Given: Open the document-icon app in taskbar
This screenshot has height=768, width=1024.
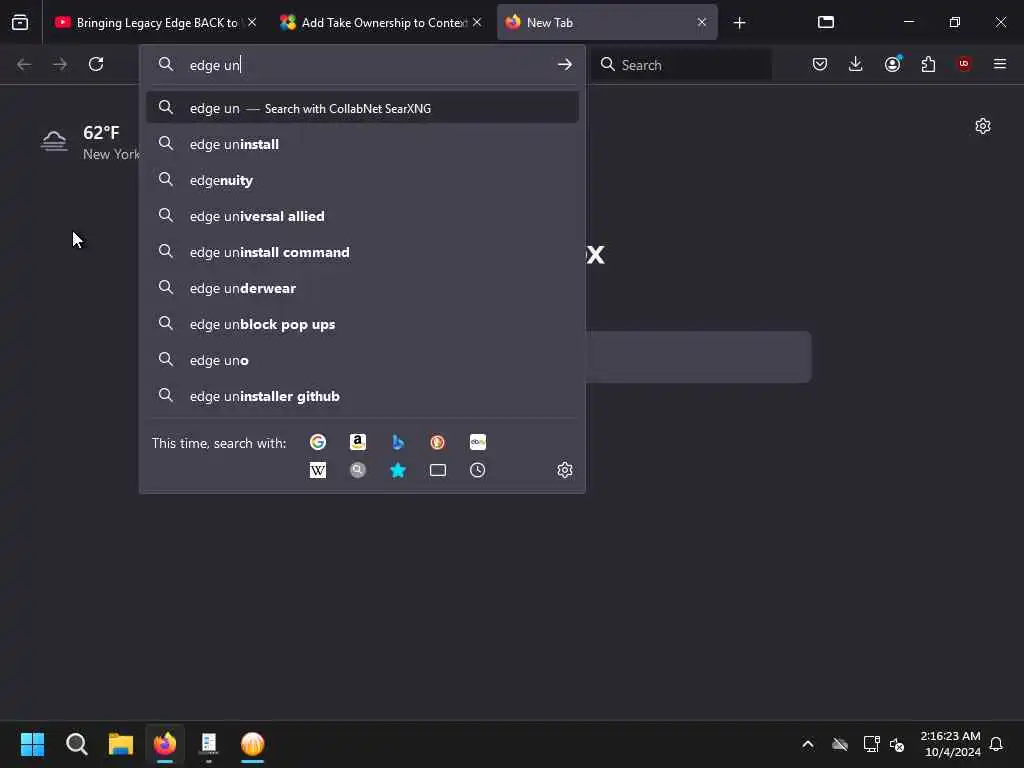Looking at the screenshot, I should (209, 744).
